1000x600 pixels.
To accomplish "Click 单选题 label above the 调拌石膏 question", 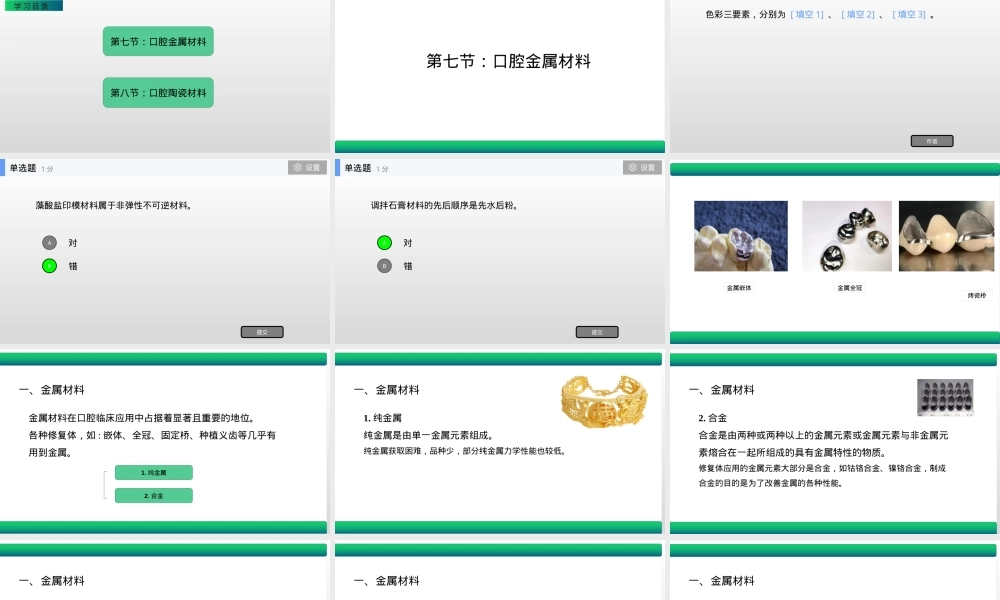I will tap(358, 168).
